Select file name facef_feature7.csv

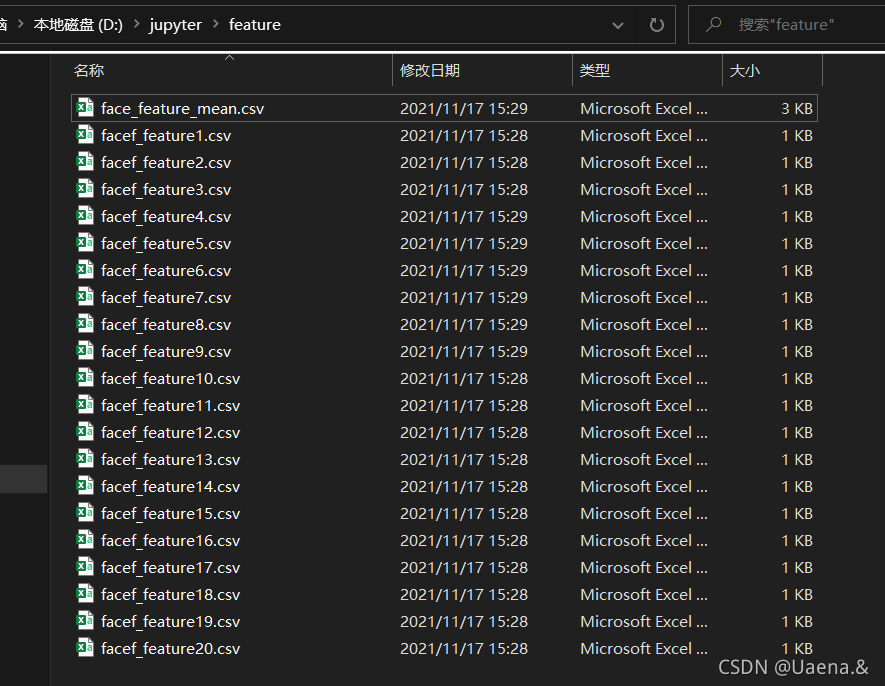(x=166, y=298)
